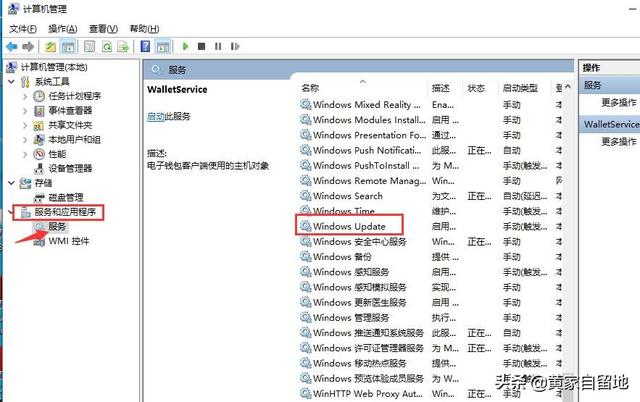Viewport: 640px width, 402px height.
Task: Click the Restart service icon
Action: (235, 47)
